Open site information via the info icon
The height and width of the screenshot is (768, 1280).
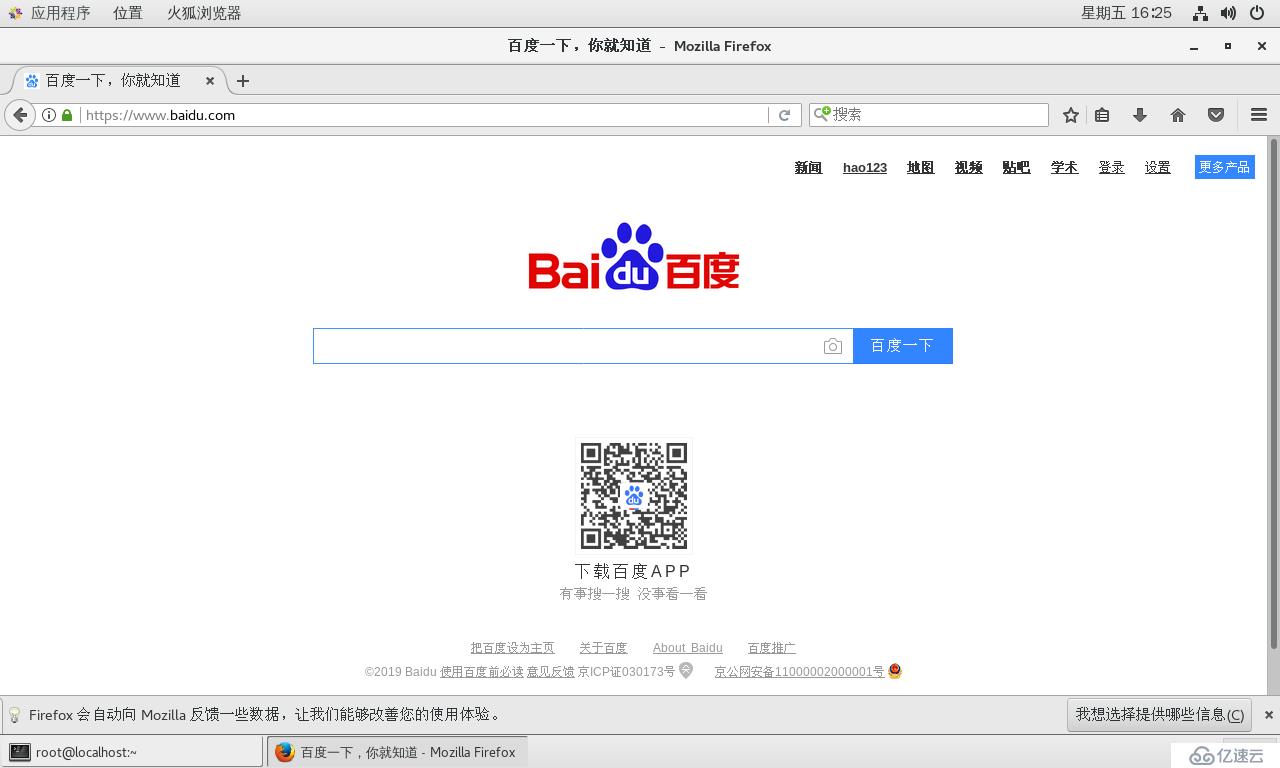click(x=48, y=115)
